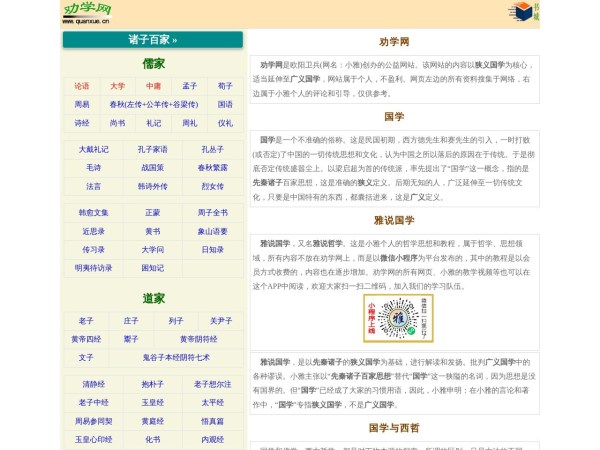Open 诗经 from the classics list
The height and width of the screenshot is (450, 600).
tap(81, 123)
